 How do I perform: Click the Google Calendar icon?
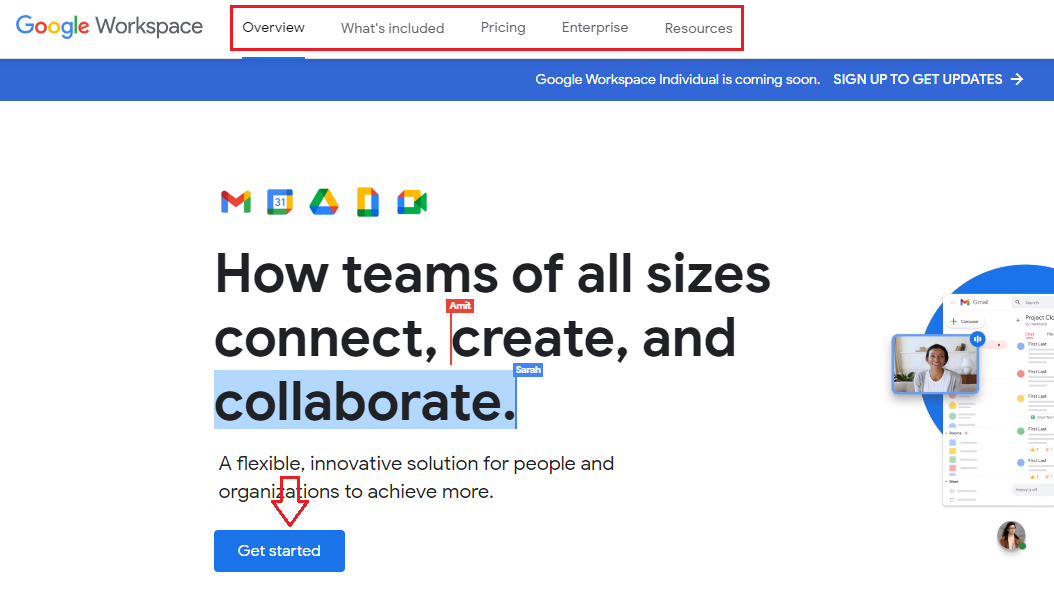pyautogui.click(x=280, y=202)
